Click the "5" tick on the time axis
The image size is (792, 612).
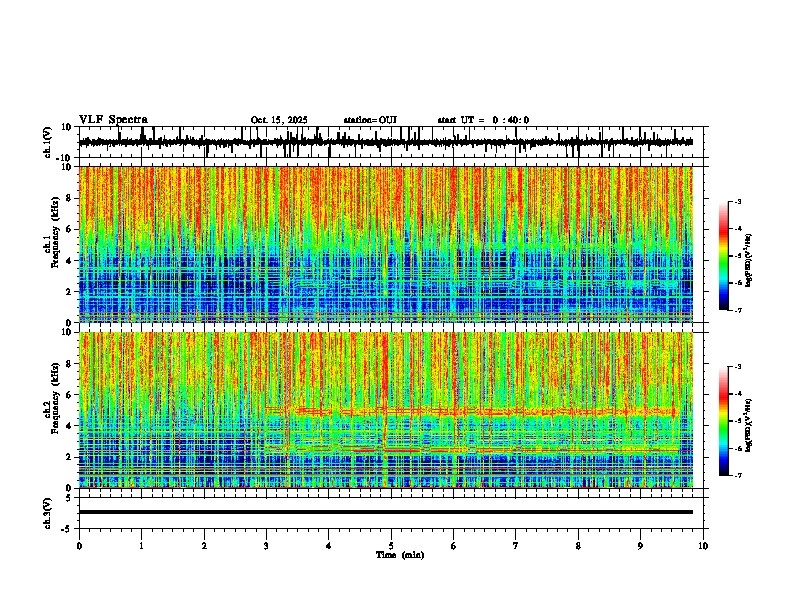(x=391, y=546)
